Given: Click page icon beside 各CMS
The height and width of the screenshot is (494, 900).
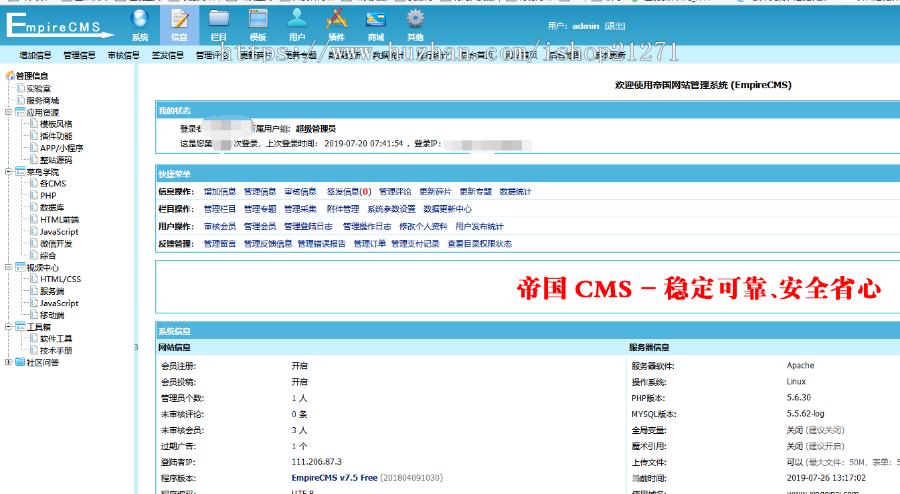Looking at the screenshot, I should [x=34, y=183].
